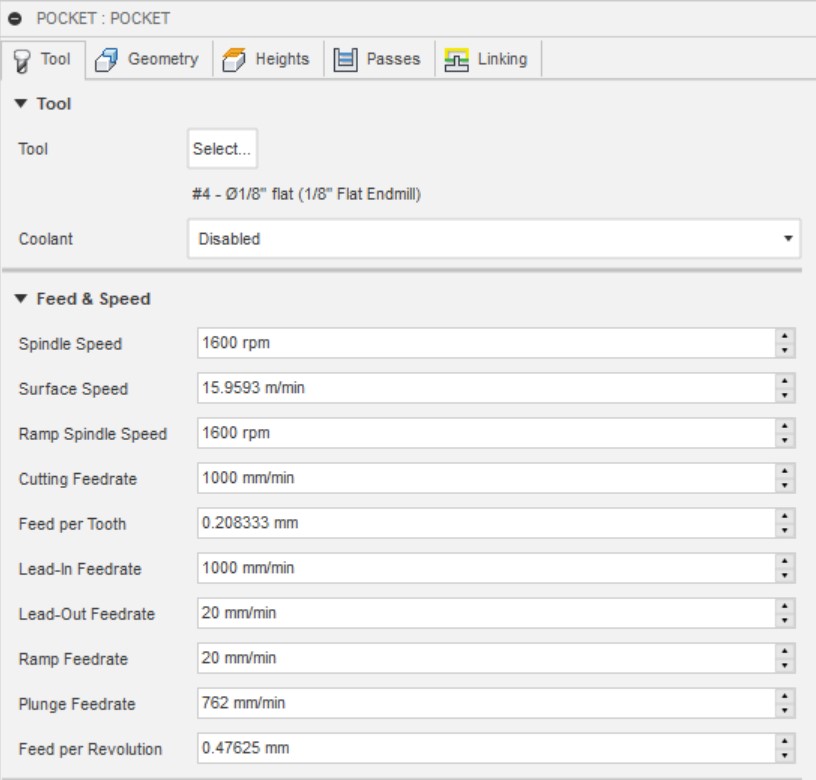Increase Surface Speed with up arrow
This screenshot has width=816, height=780.
click(x=784, y=381)
